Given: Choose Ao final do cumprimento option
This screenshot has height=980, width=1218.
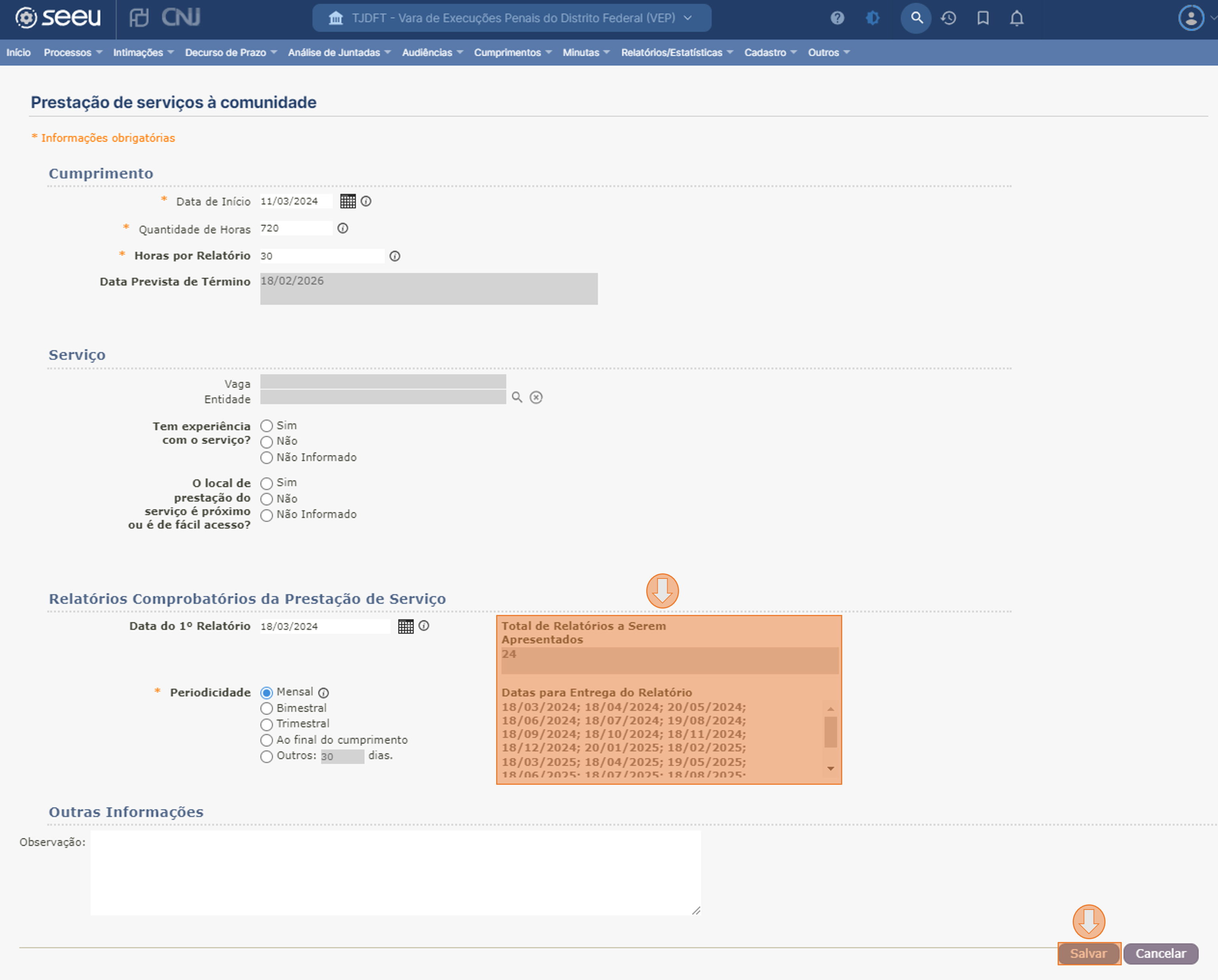Looking at the screenshot, I should [x=266, y=740].
